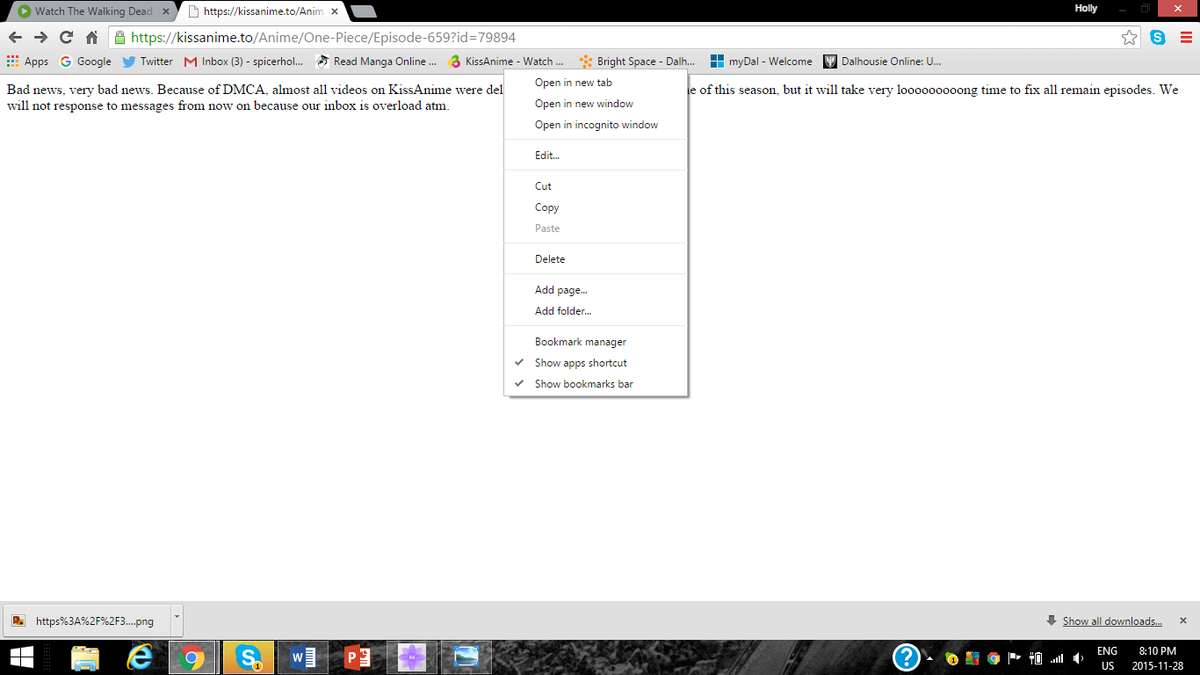
Task: Open the Gmail Inbox (3) bookmark
Action: (243, 61)
